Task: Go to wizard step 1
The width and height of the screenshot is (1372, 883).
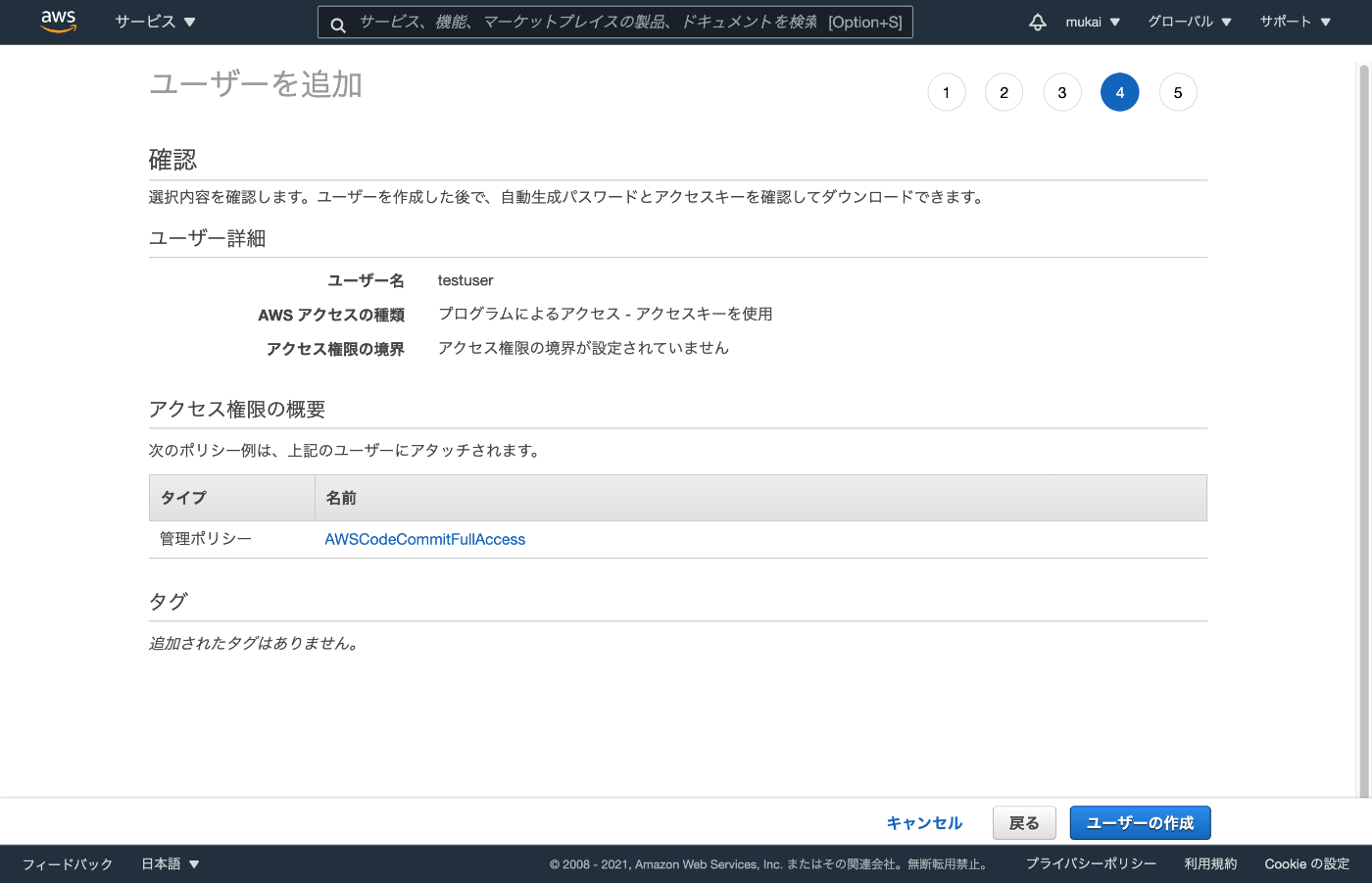Action: [x=947, y=92]
